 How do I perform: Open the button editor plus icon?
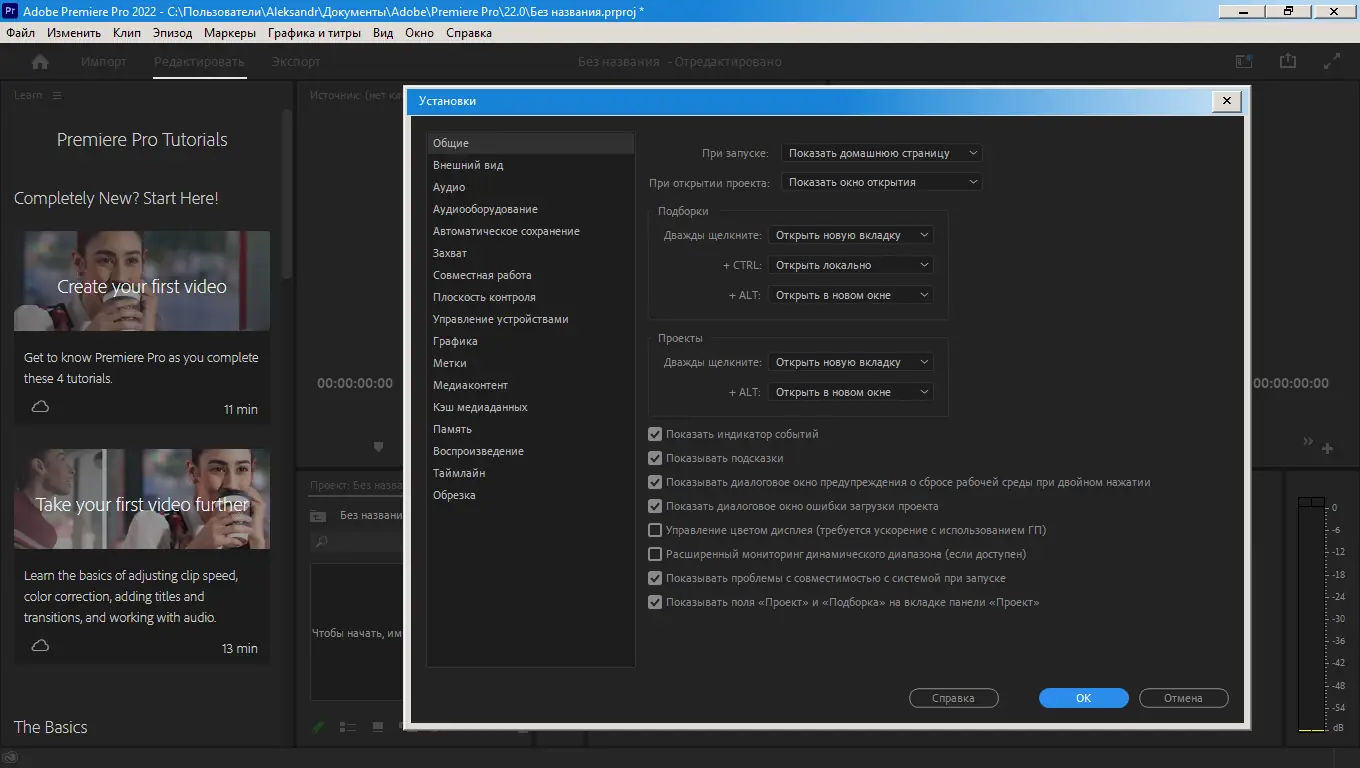coord(1327,449)
